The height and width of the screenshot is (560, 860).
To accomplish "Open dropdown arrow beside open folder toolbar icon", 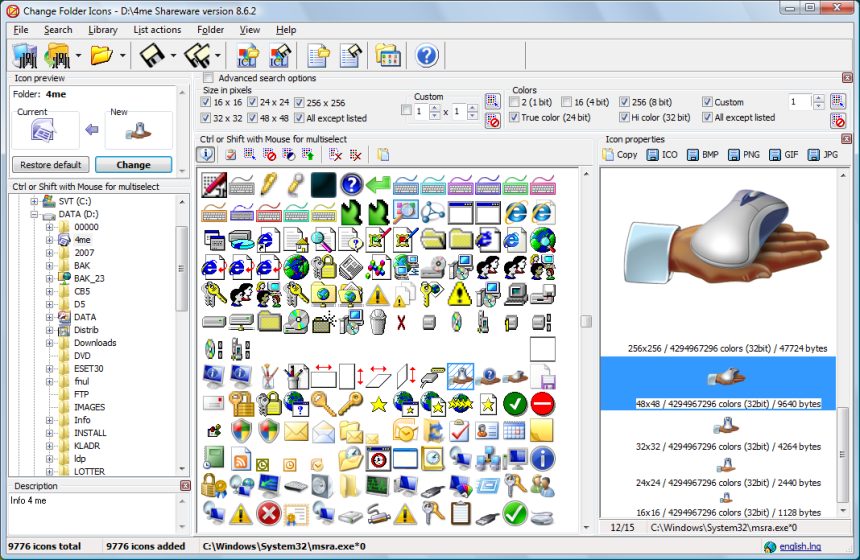I will [122, 56].
